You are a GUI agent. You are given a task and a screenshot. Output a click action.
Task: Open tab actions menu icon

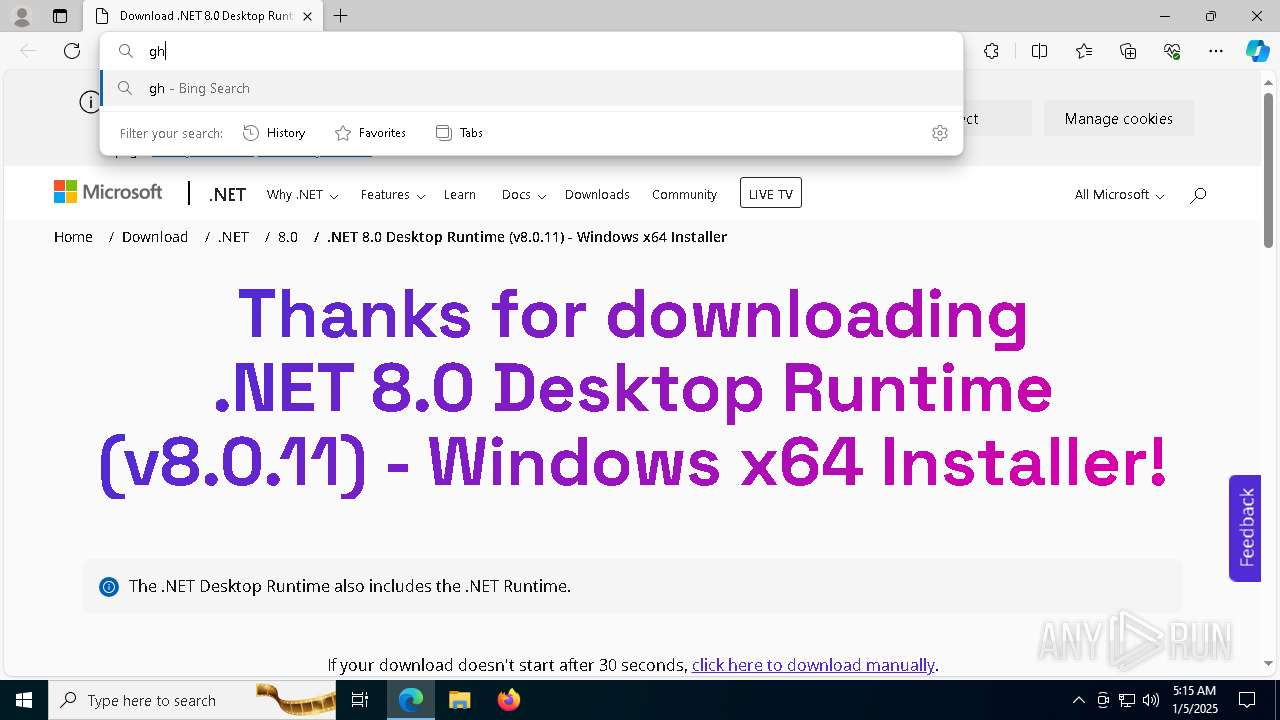pos(60,16)
